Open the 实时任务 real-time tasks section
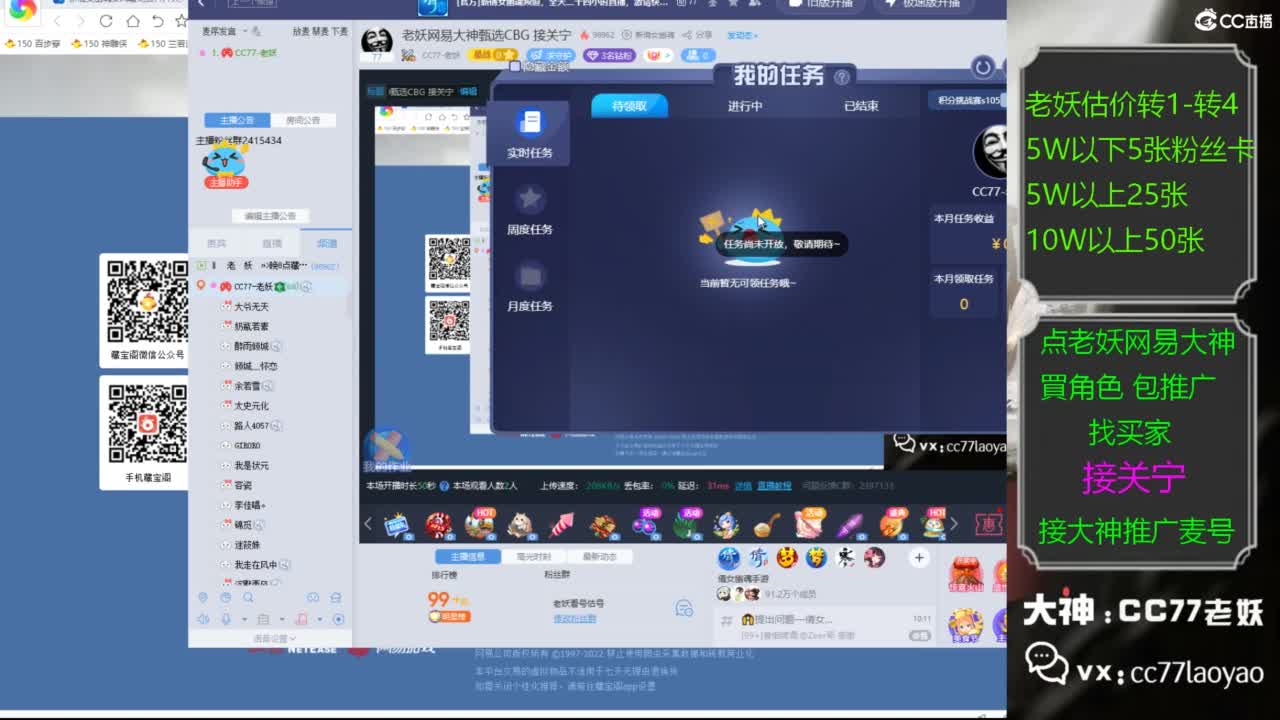Image resolution: width=1280 pixels, height=720 pixels. pos(529,133)
